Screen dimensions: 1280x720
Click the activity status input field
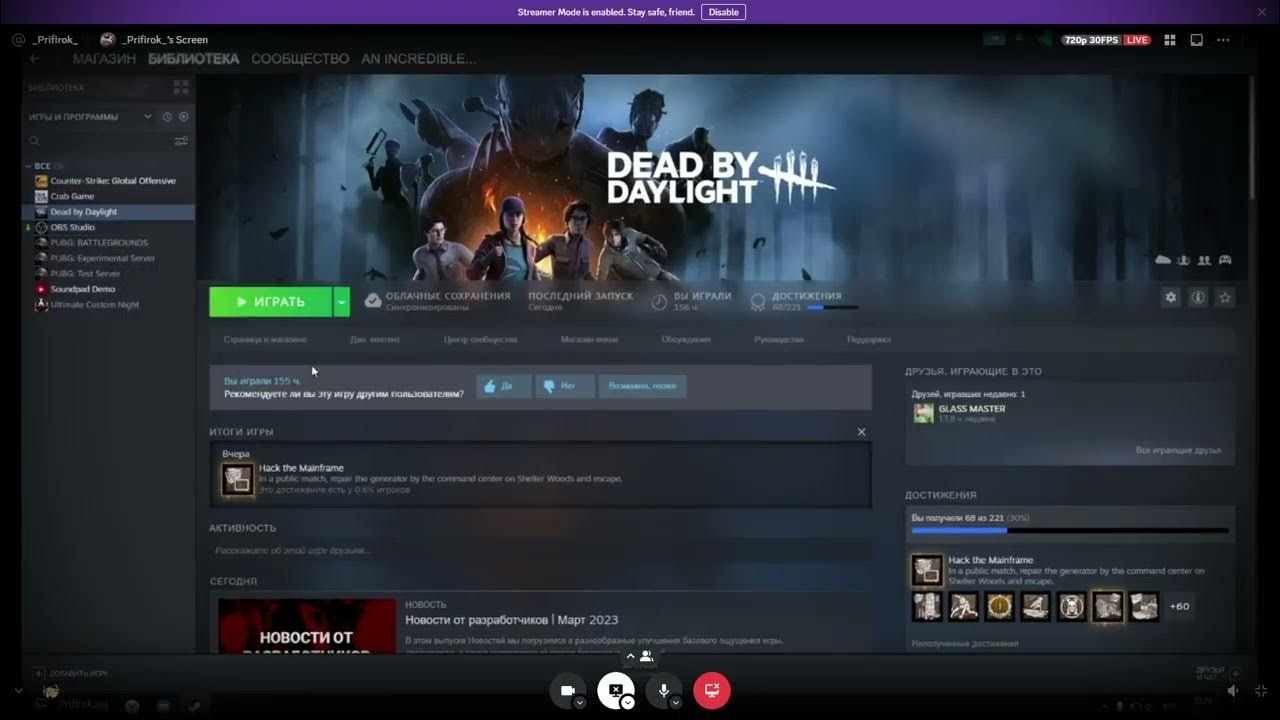(x=540, y=551)
